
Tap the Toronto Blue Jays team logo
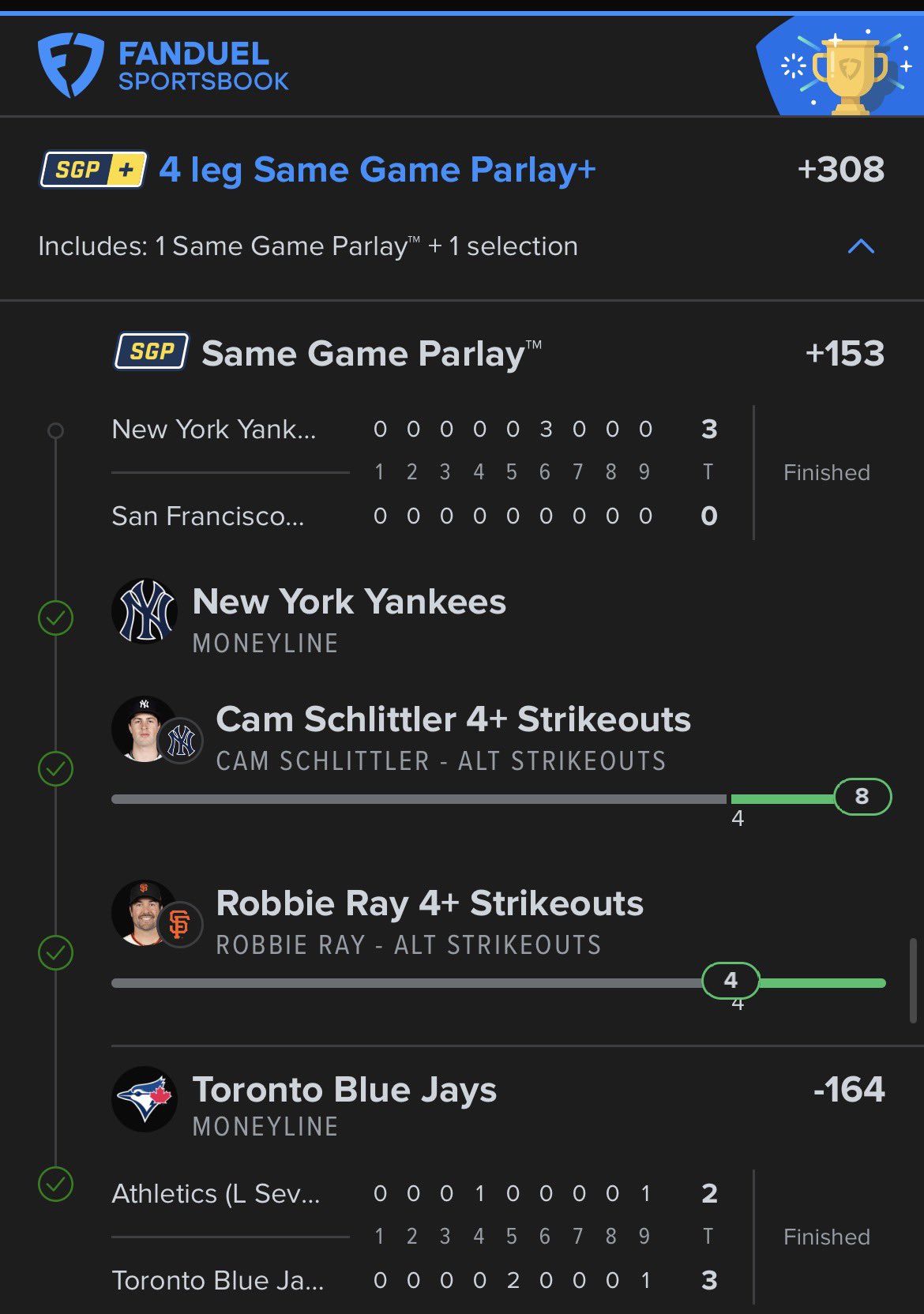(145, 1099)
